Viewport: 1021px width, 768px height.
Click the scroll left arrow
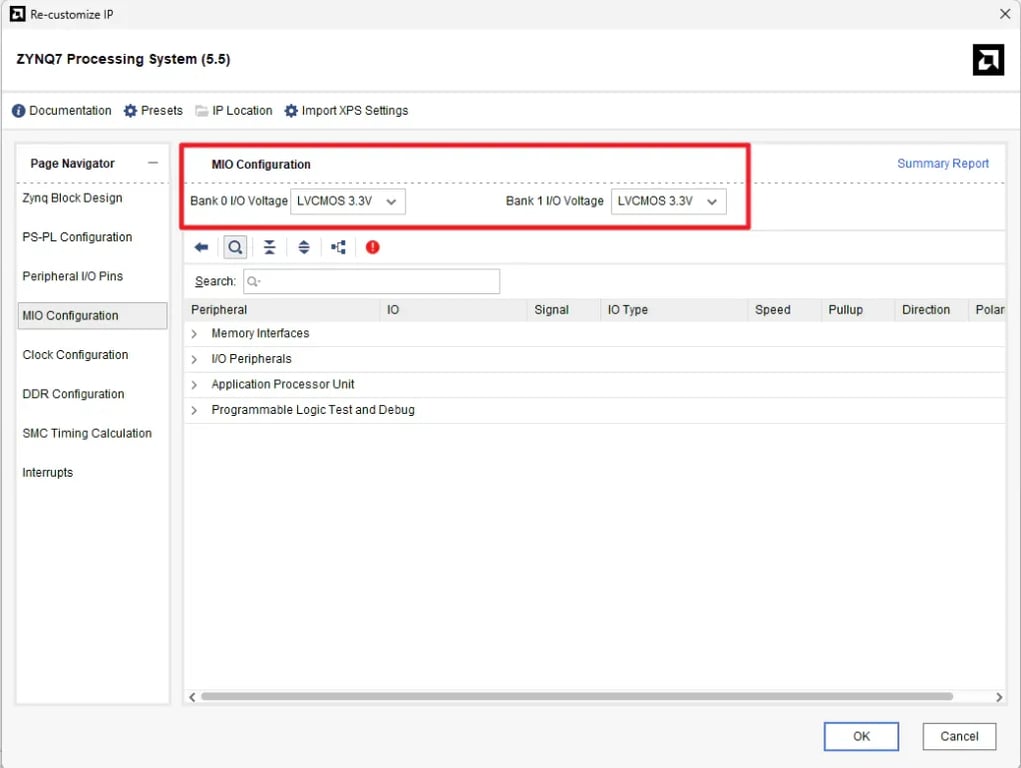(x=192, y=697)
